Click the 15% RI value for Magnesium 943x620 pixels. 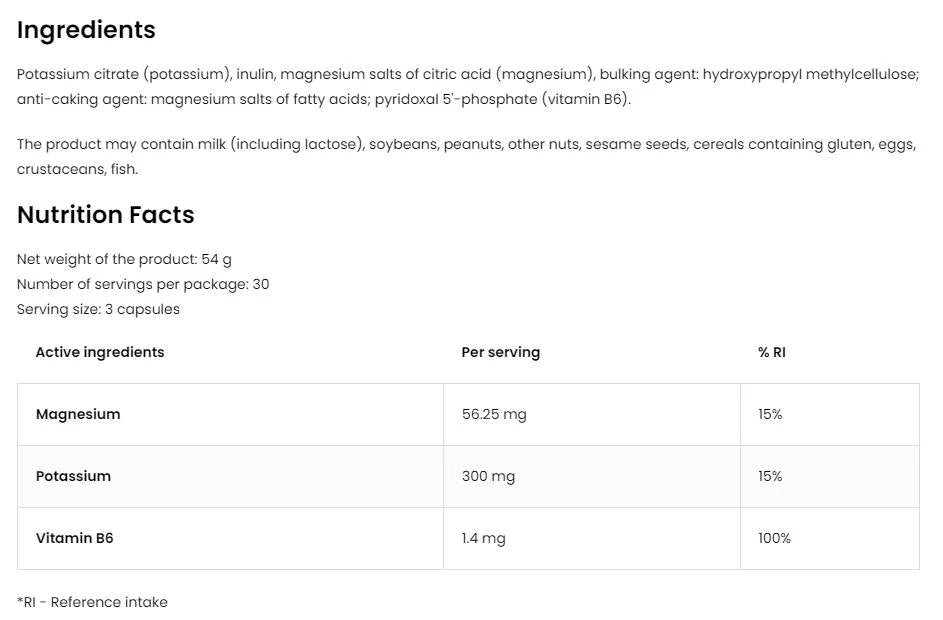770,414
